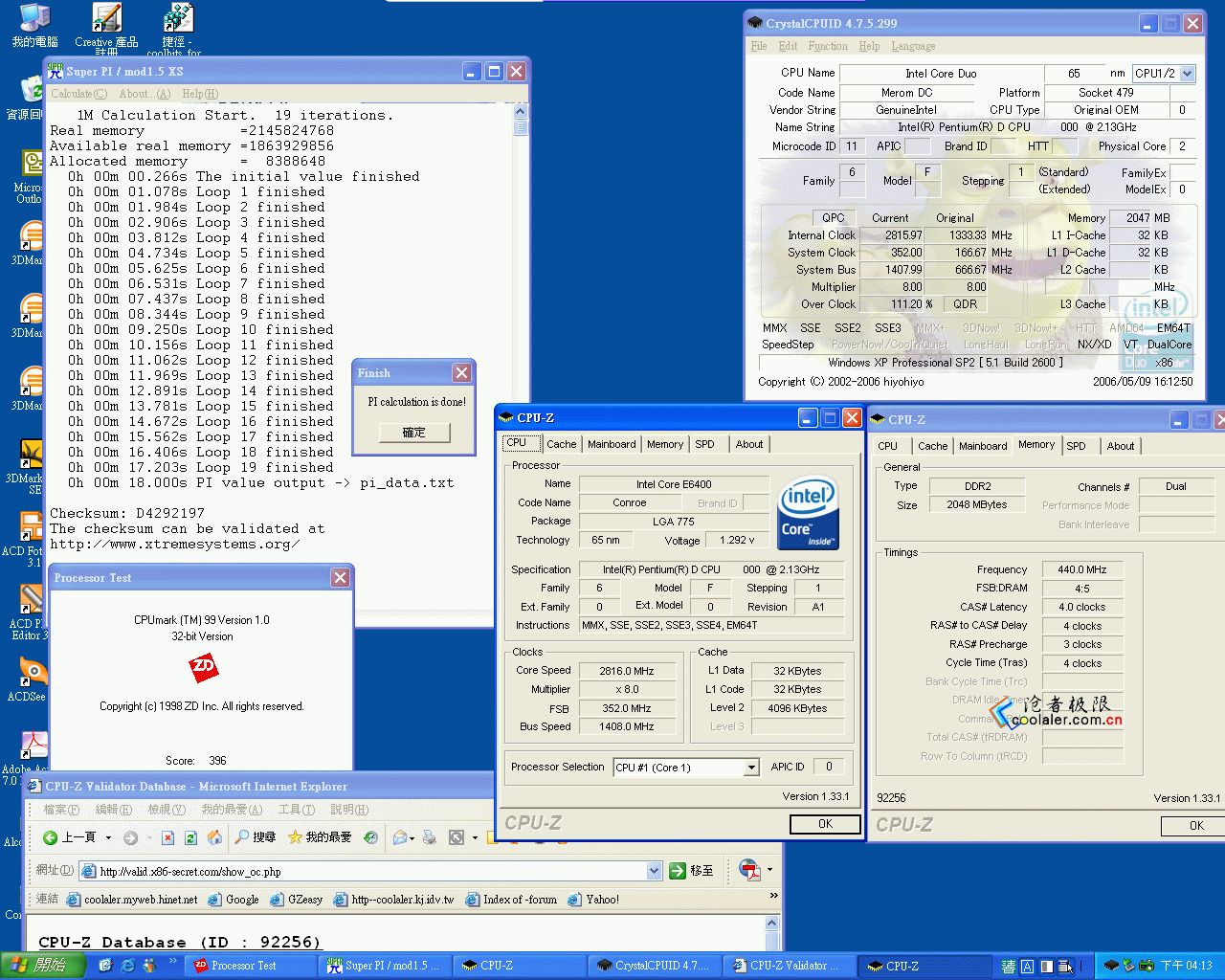Click the Adobe PDF icon beside the address bar
1225x980 pixels.
[749, 870]
